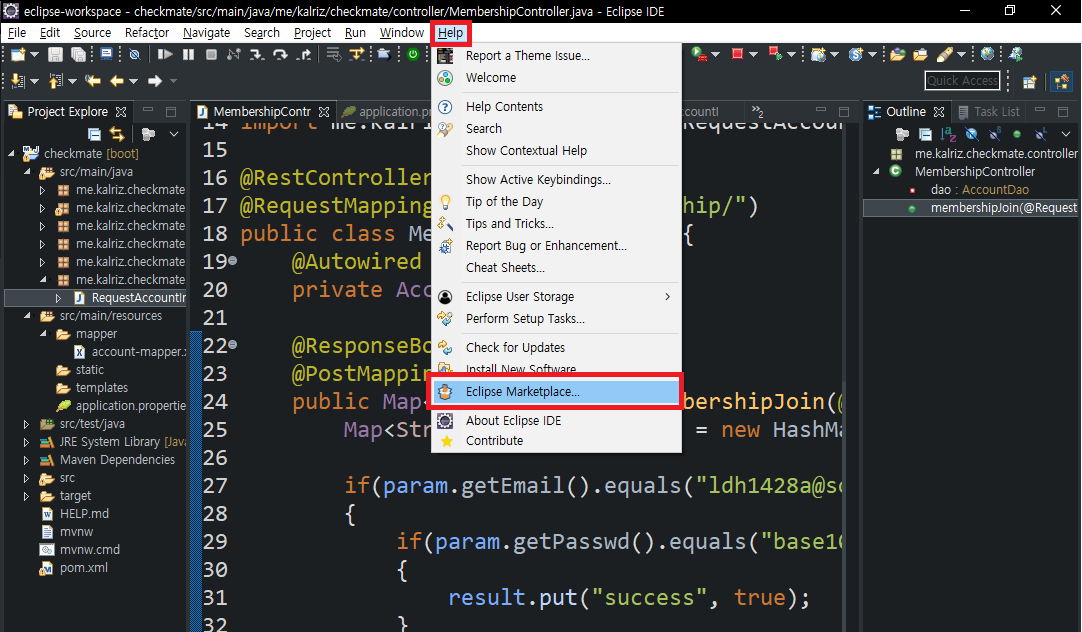1082x632 pixels.
Task: Open the Outline view menu chevron
Action: click(x=1065, y=134)
